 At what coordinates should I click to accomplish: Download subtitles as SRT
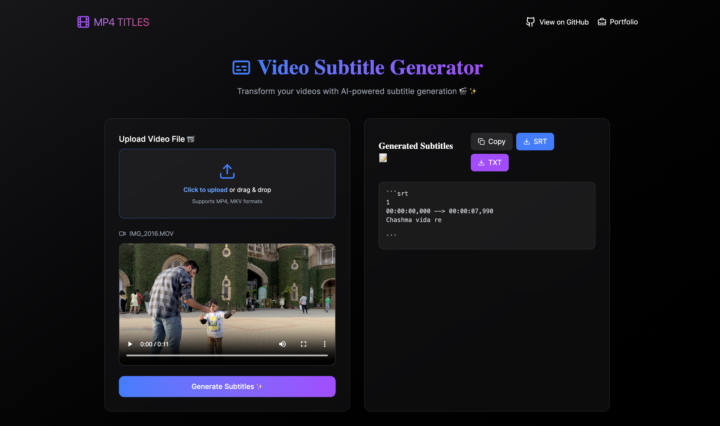click(535, 142)
